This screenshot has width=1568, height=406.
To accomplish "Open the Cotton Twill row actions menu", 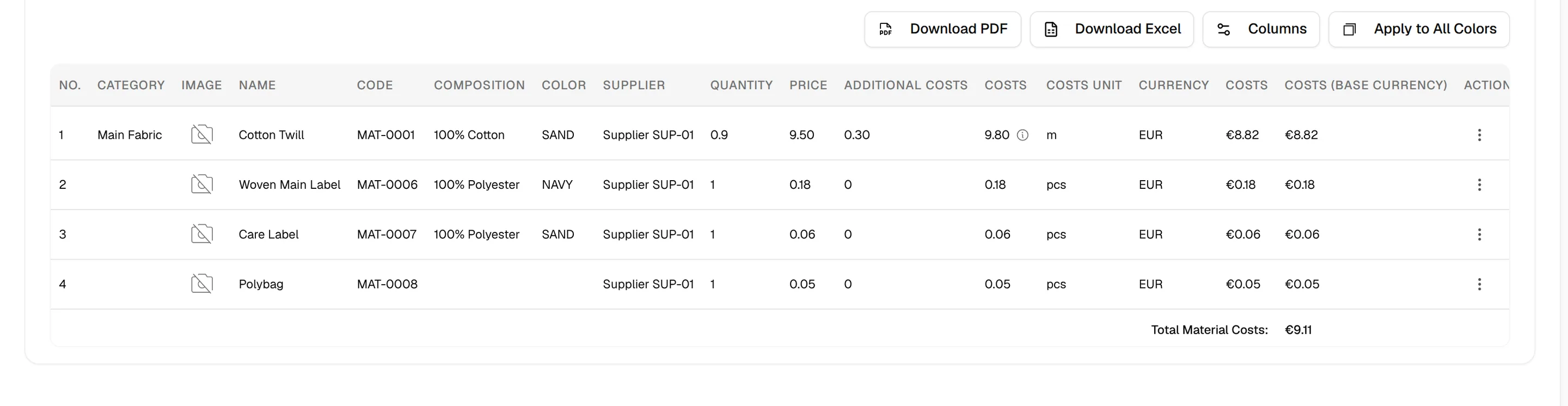I will click(1479, 134).
